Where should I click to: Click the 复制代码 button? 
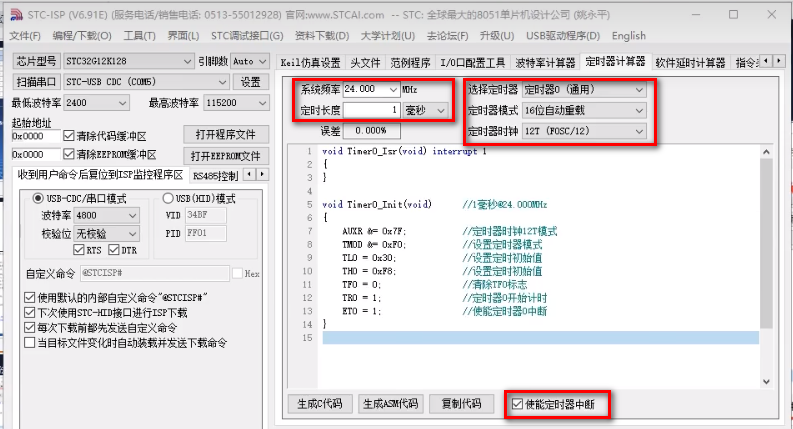point(461,404)
